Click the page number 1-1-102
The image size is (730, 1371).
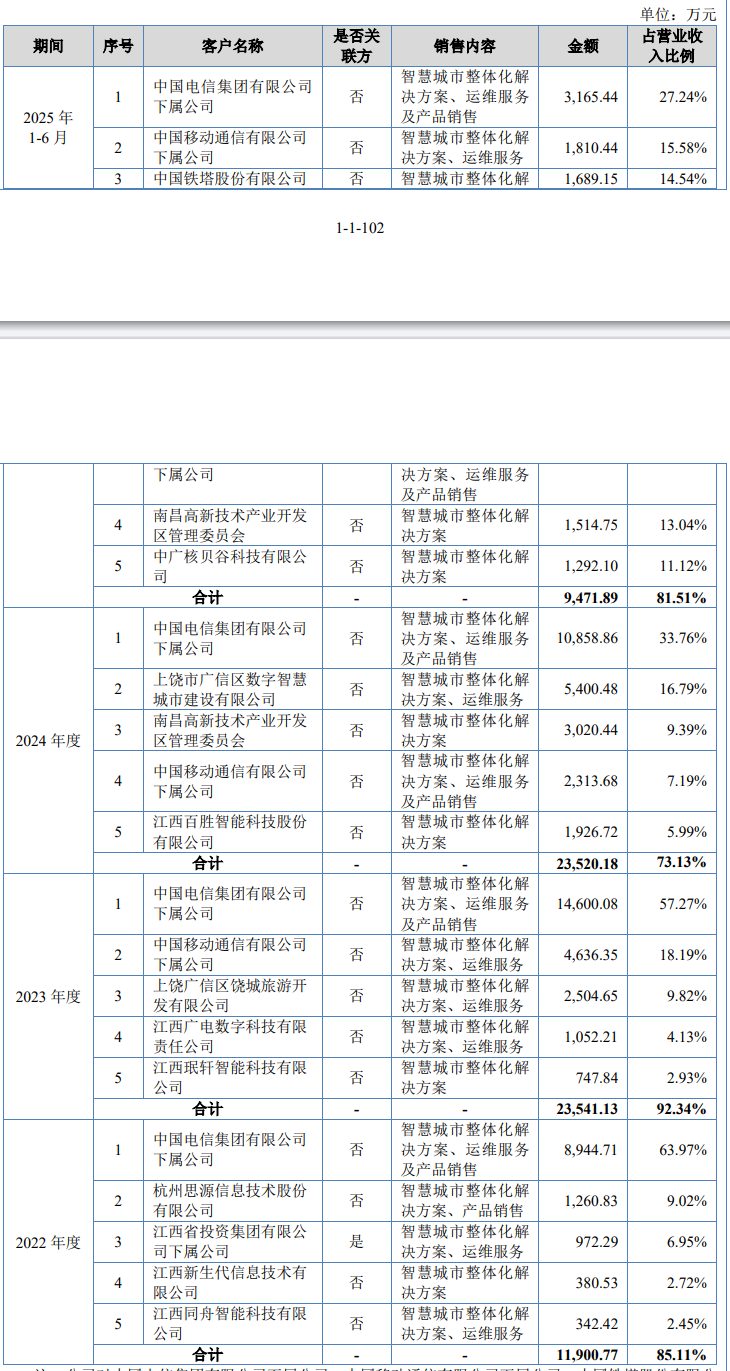(360, 228)
